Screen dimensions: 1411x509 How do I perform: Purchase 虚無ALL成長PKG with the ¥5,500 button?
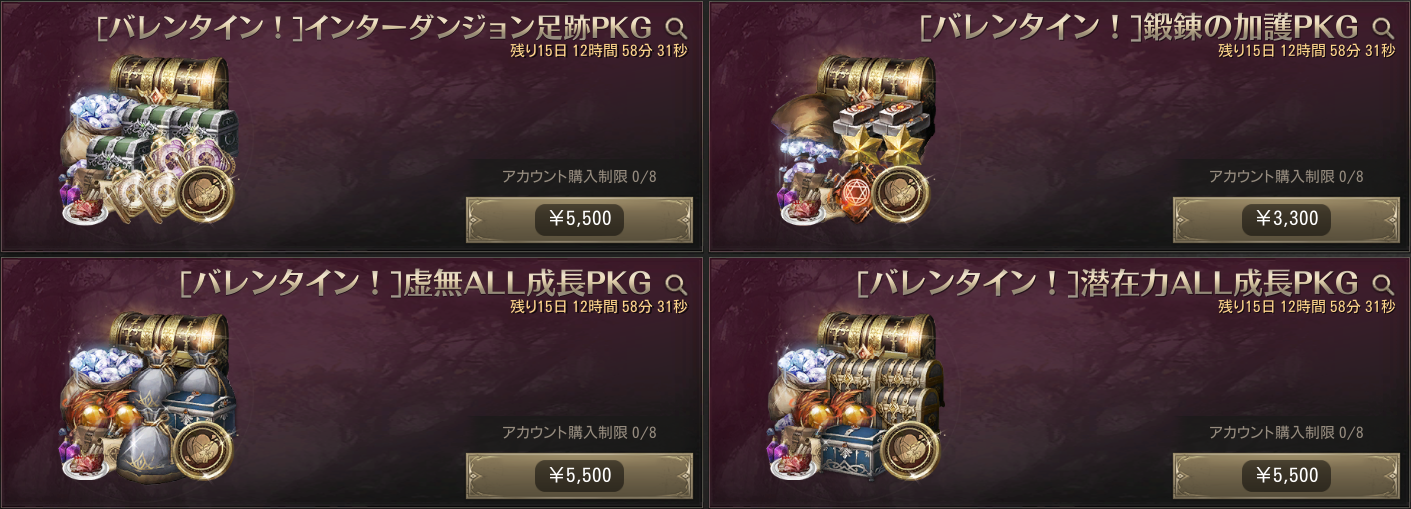[580, 475]
